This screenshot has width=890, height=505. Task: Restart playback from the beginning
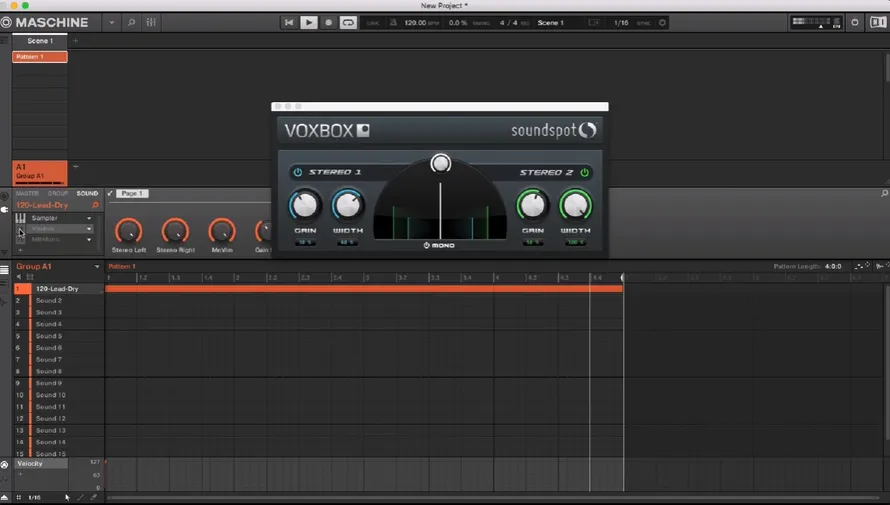pos(289,23)
